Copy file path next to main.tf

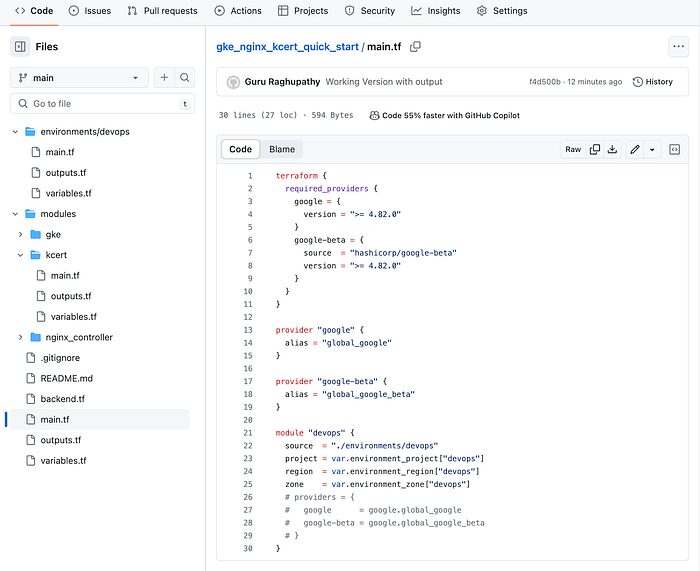click(415, 46)
